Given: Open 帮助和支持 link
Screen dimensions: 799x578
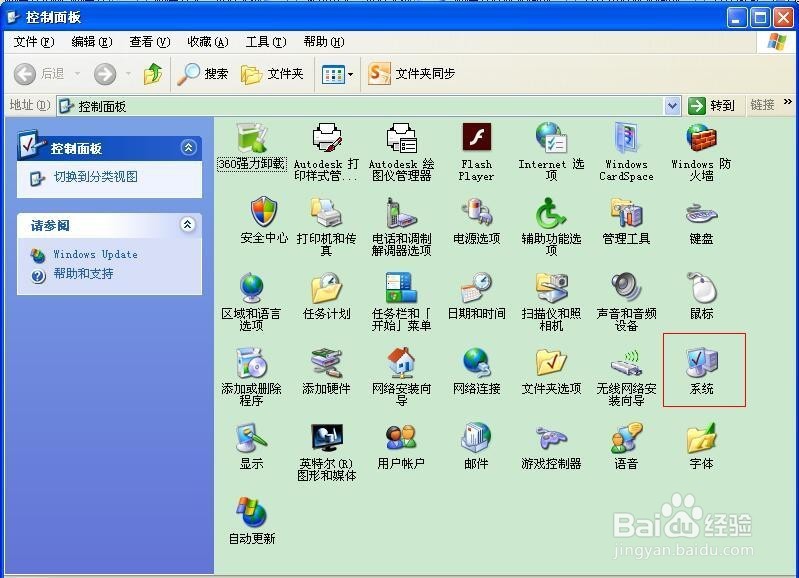Looking at the screenshot, I should [x=84, y=274].
